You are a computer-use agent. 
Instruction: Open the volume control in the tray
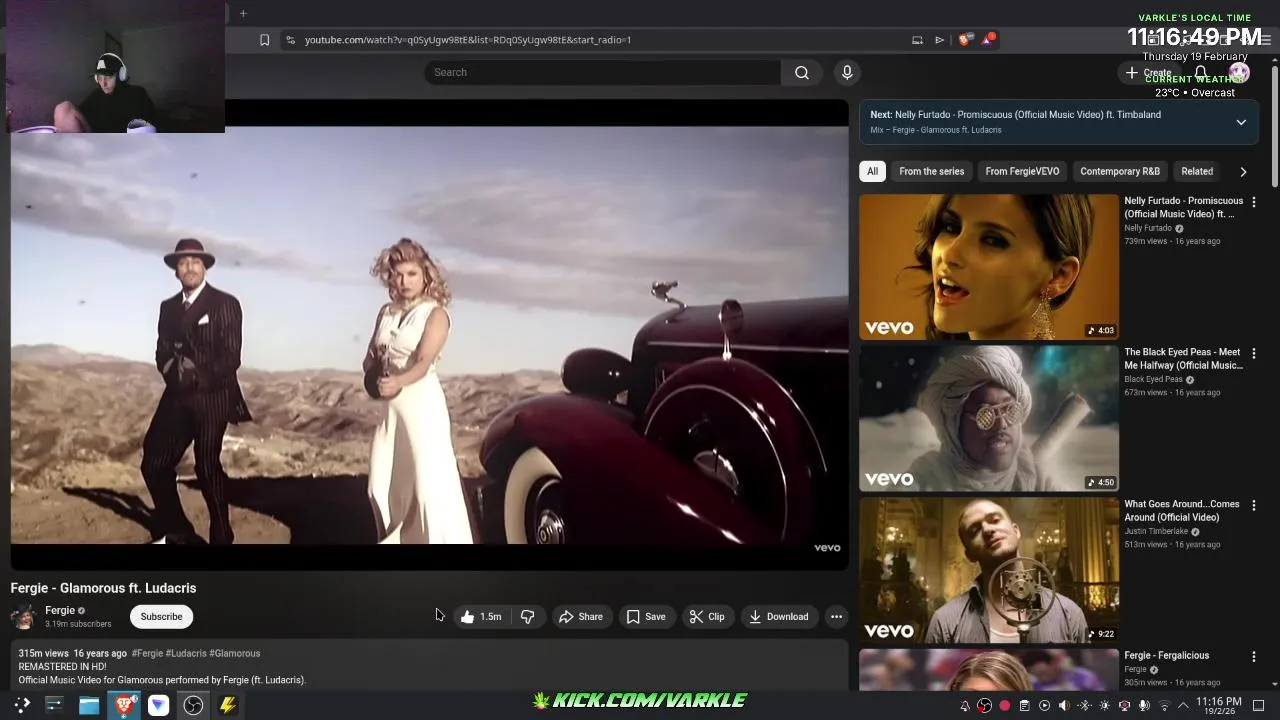pos(1064,706)
